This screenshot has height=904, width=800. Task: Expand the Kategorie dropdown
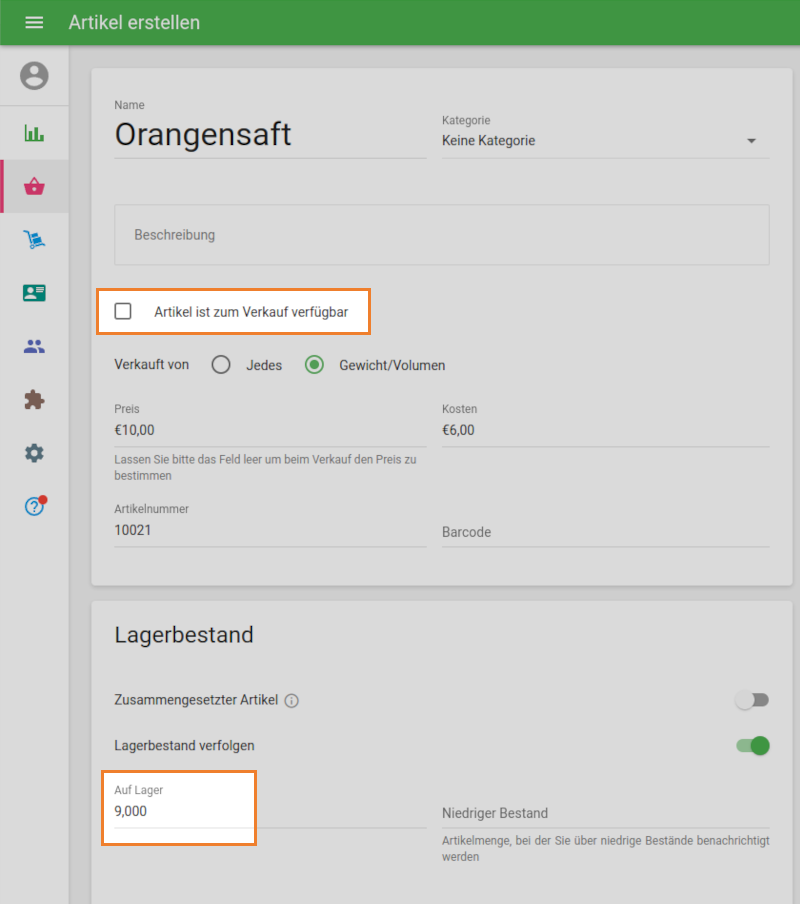pos(605,141)
